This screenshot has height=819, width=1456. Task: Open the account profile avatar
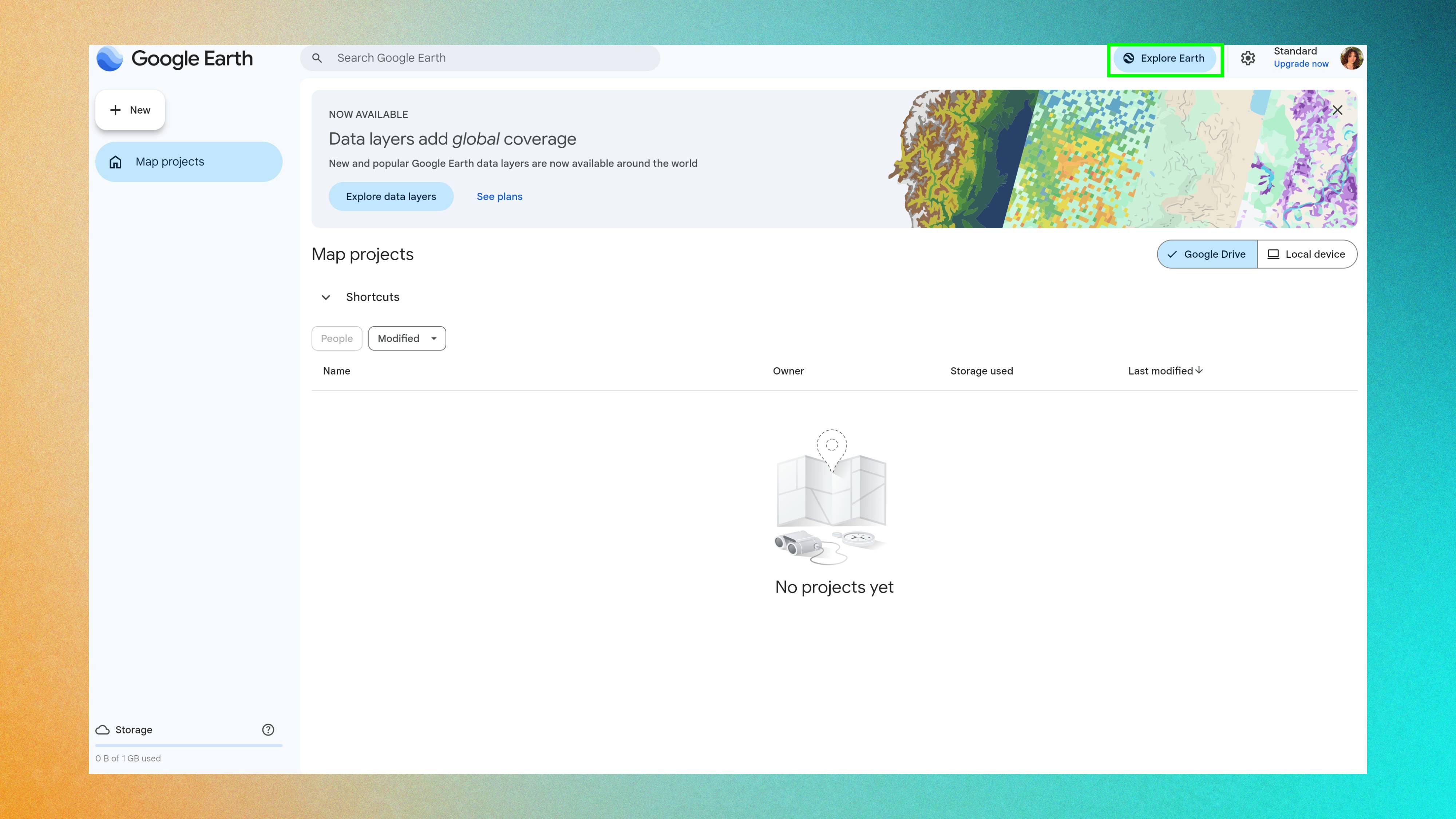click(1352, 58)
